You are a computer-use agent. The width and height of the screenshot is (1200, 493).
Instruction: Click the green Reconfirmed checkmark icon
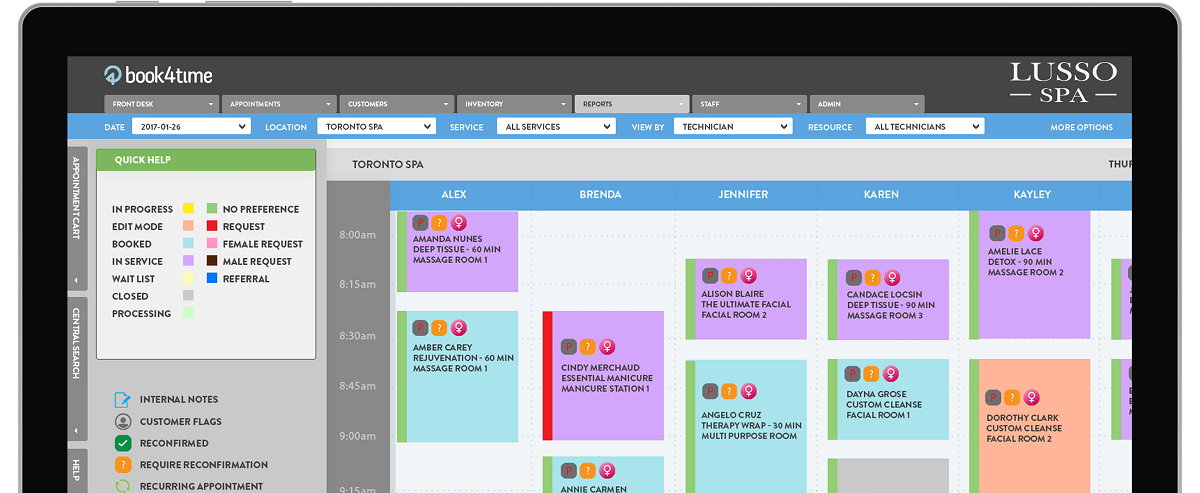pos(123,443)
